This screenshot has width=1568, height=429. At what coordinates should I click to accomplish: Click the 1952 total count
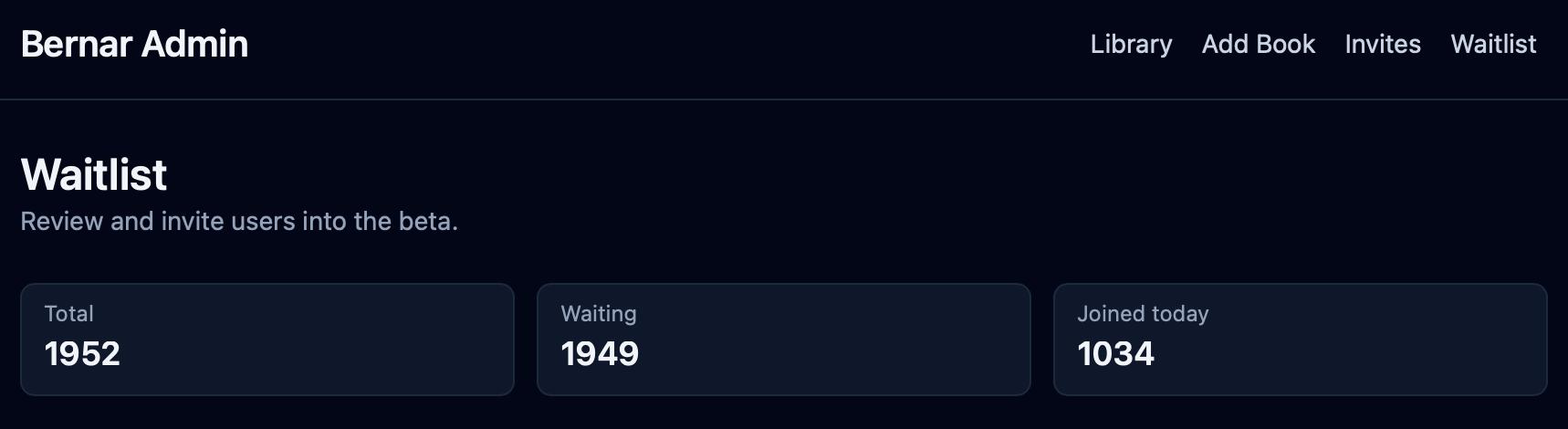pyautogui.click(x=82, y=354)
